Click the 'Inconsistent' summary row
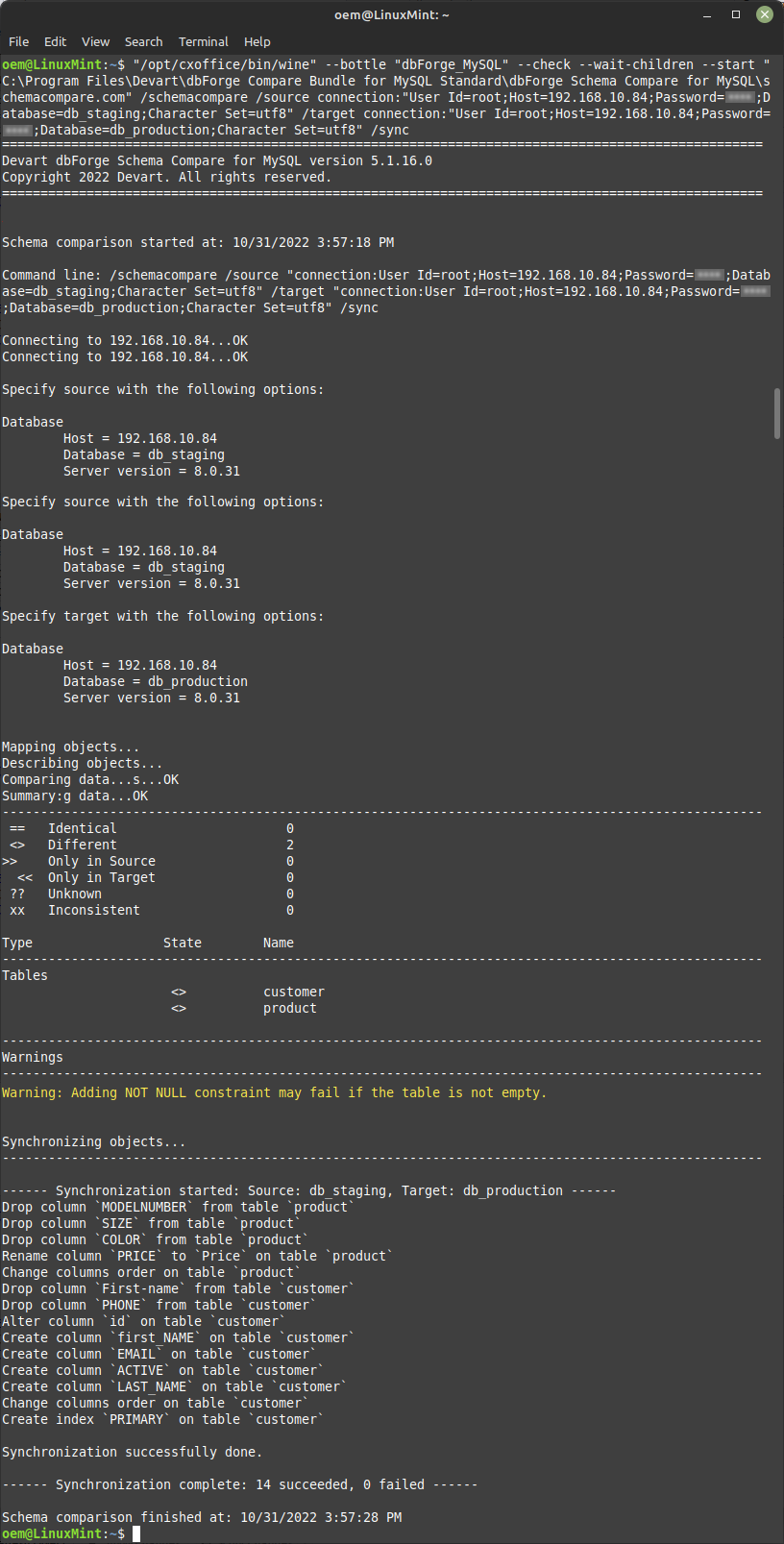The image size is (784, 1544). (152, 910)
